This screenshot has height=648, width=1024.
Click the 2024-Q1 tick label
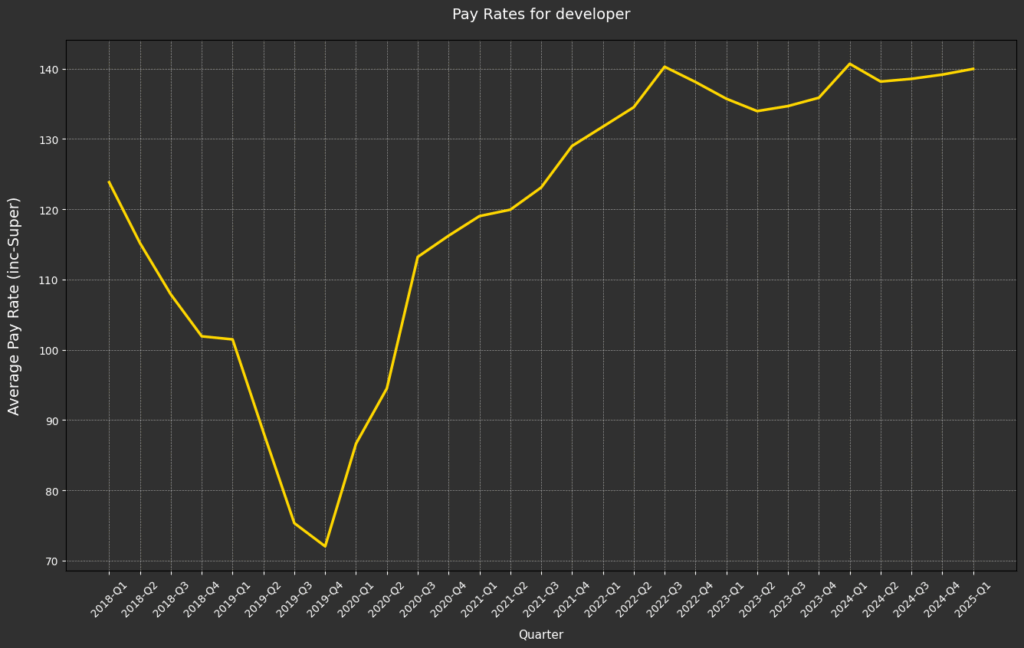tap(850, 600)
